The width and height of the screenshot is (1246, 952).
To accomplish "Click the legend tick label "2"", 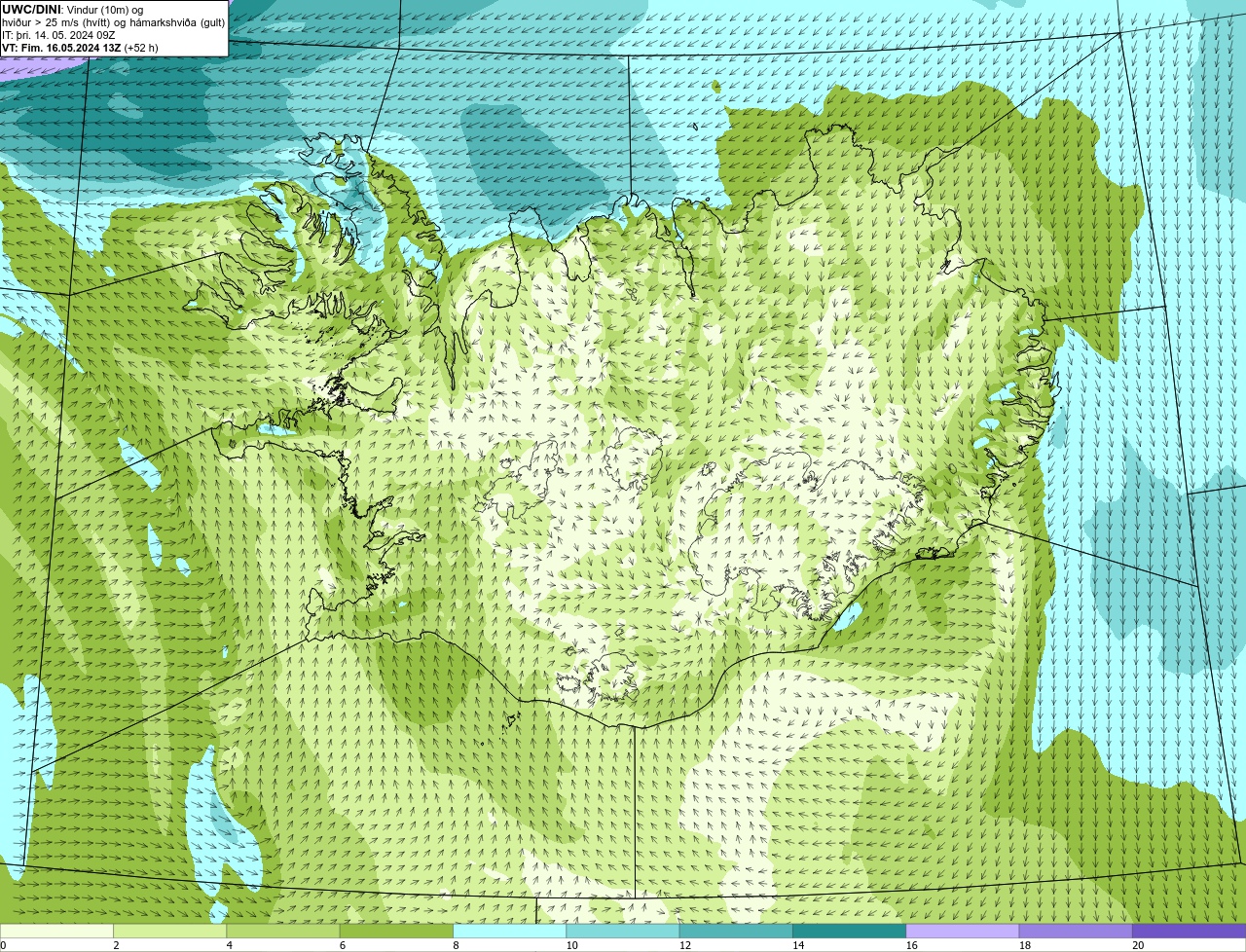I will [116, 945].
